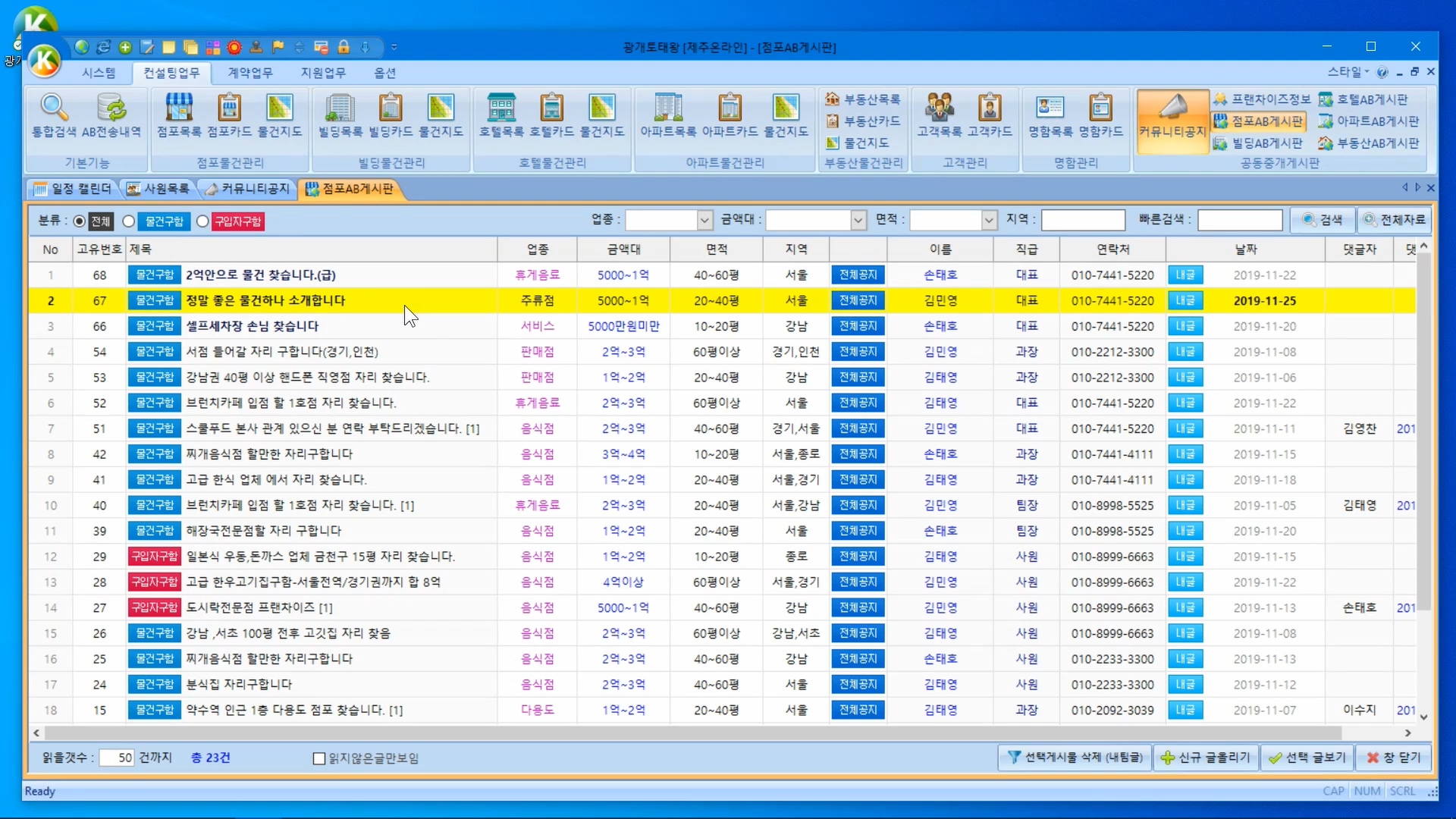Image resolution: width=1456 pixels, height=819 pixels.
Task: Enable 읽지않은글만보임 checkbox
Action: [319, 758]
